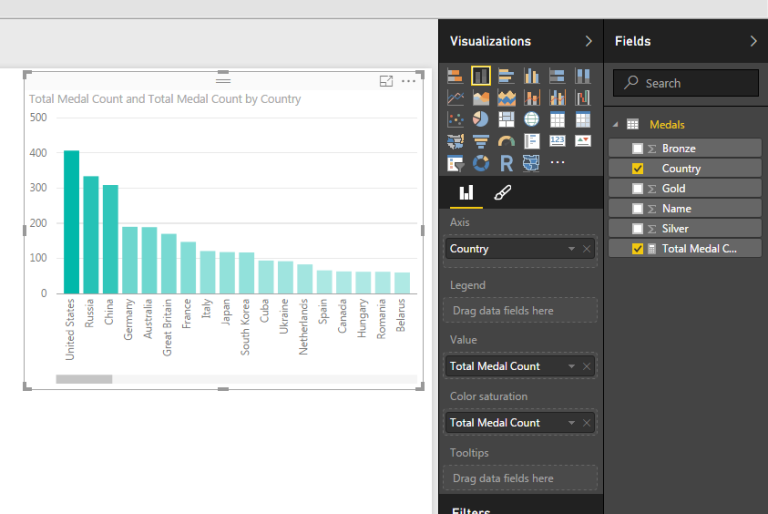Choose the funnel chart visualization
Image resolution: width=768 pixels, height=514 pixels.
tap(481, 141)
